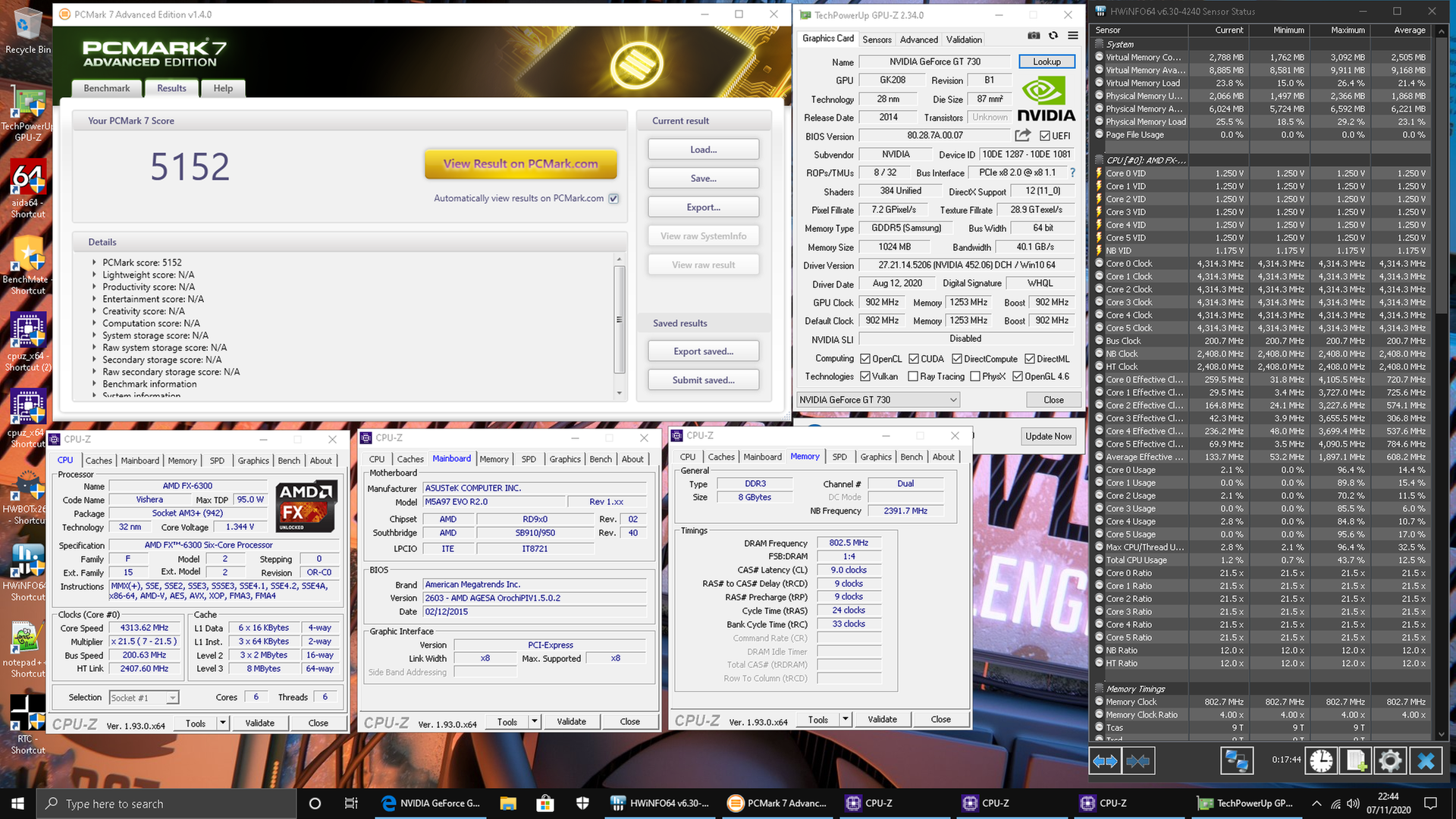Viewport: 1456px width, 819px height.
Task: Click Load... button in PCMark
Action: [703, 149]
